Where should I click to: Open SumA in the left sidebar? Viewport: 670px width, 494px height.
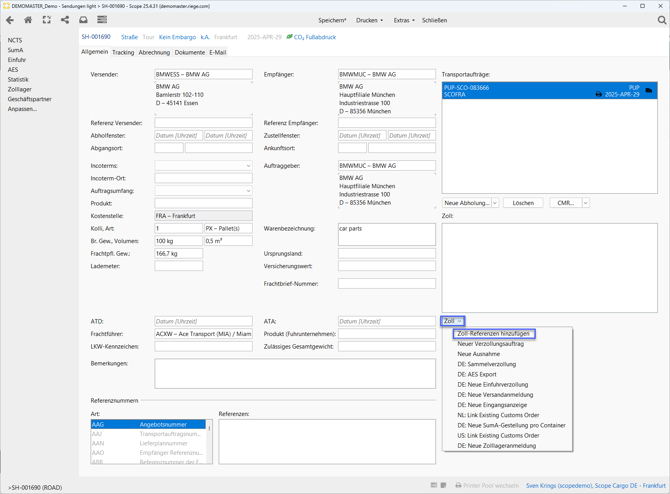[15, 50]
